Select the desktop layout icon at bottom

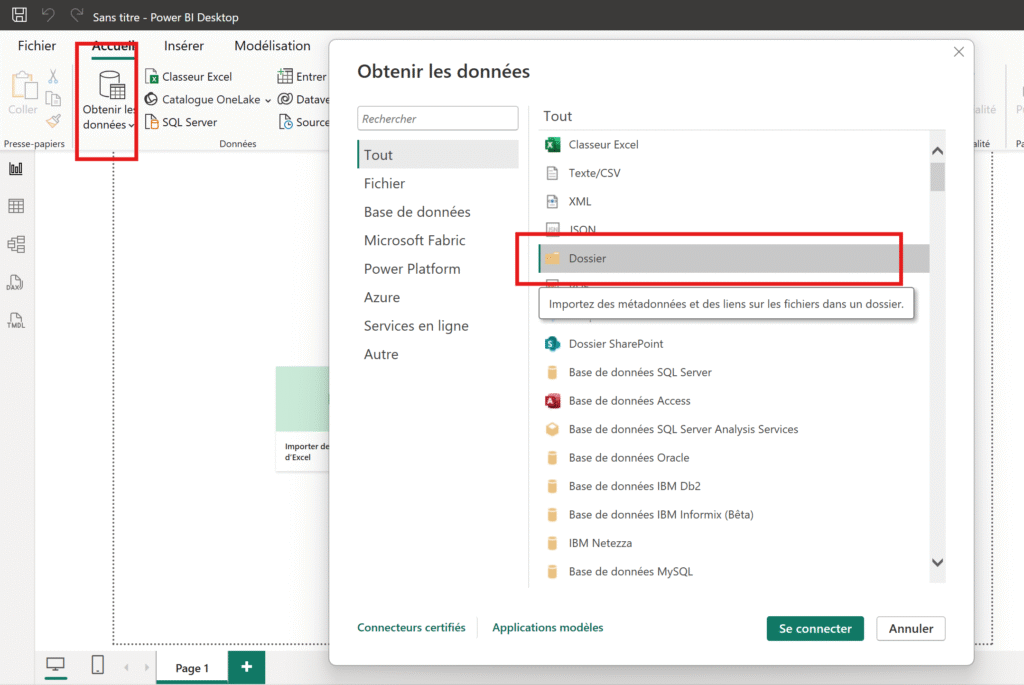click(55, 666)
